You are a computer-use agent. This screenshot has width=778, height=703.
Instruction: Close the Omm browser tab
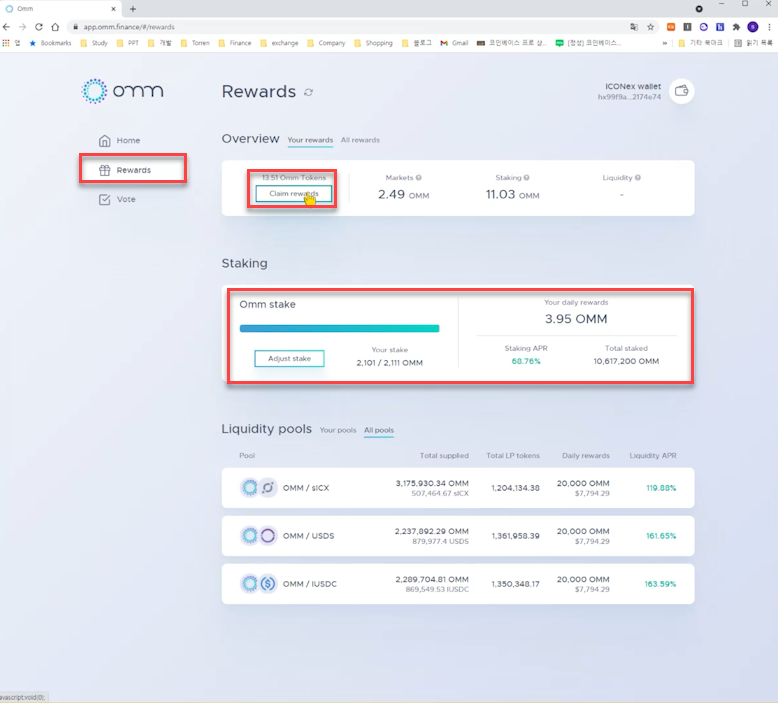click(113, 9)
